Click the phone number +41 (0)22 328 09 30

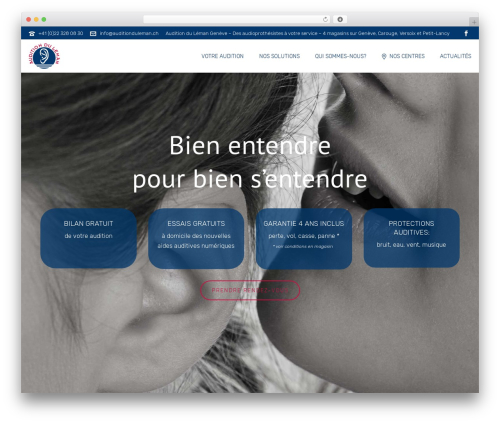[61, 33]
